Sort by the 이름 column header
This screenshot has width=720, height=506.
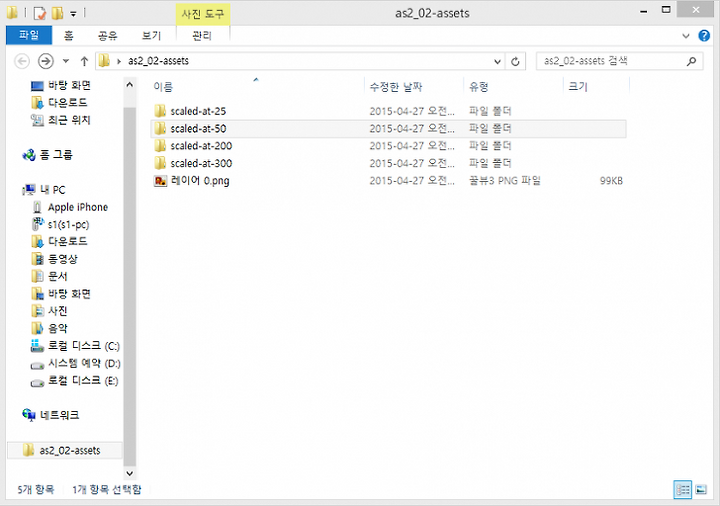163,87
